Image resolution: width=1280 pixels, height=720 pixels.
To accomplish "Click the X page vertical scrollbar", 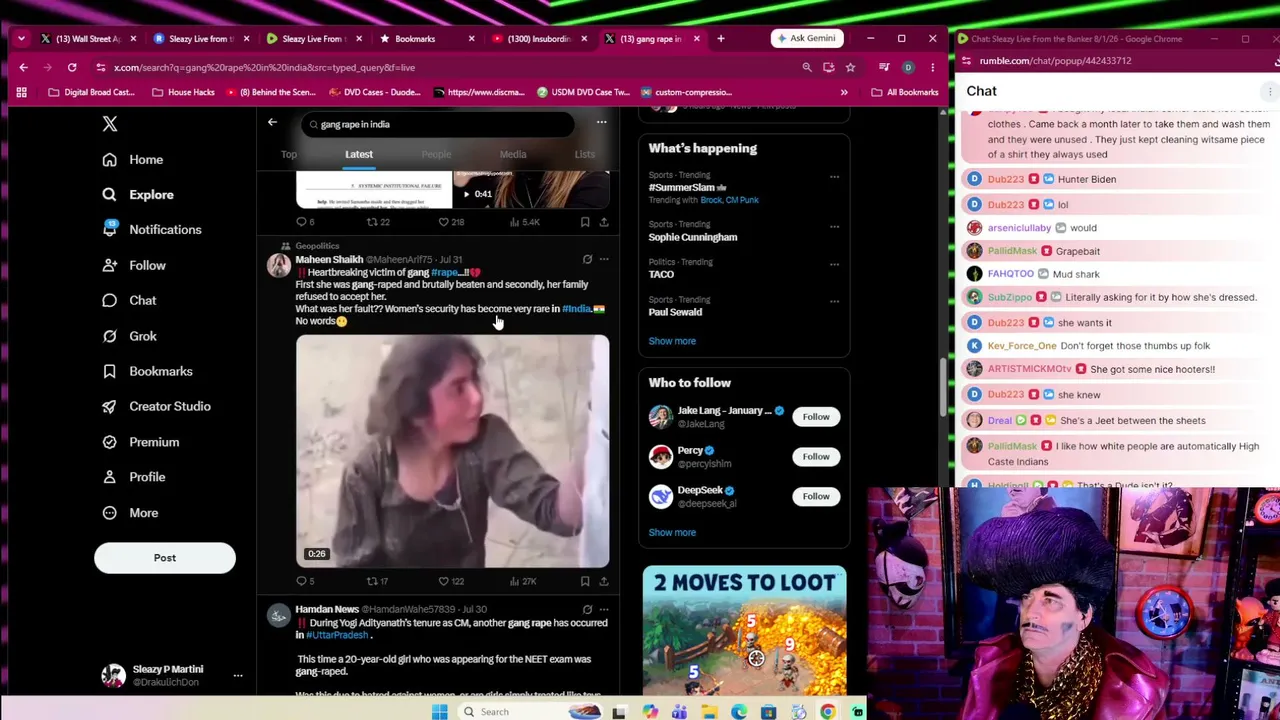I will (943, 390).
